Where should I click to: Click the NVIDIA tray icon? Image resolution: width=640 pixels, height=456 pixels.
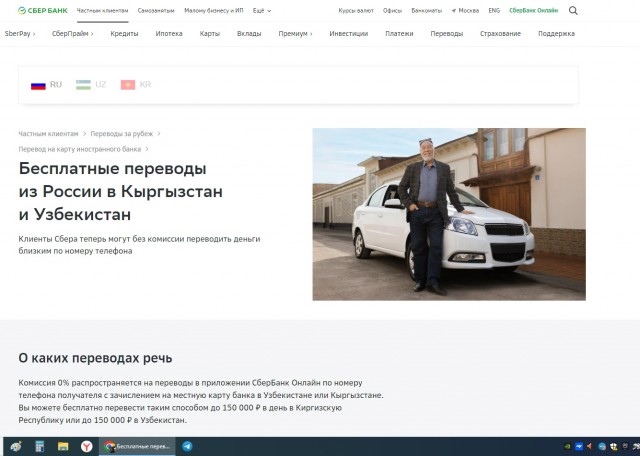pyautogui.click(x=567, y=447)
